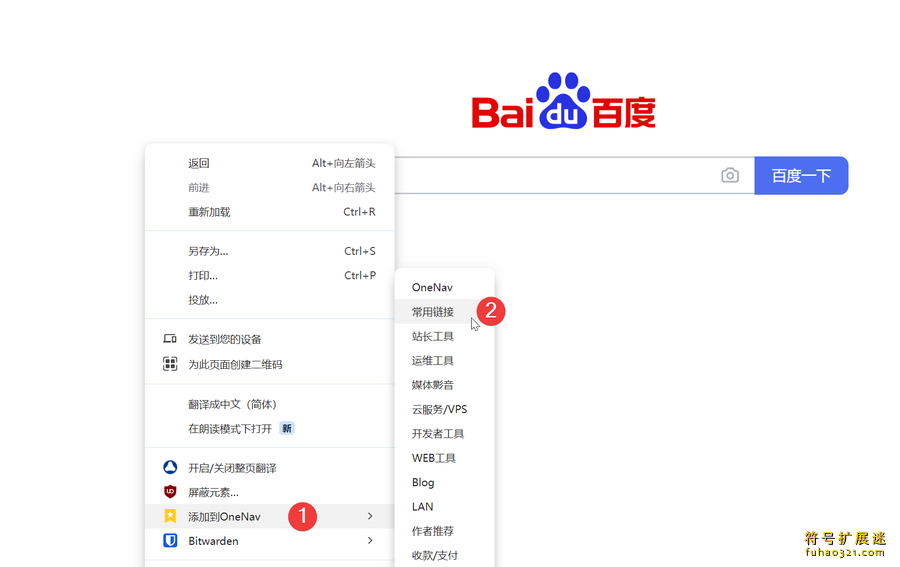Choose 开发者工具 in the submenu
Image resolution: width=900 pixels, height=567 pixels.
click(x=444, y=433)
